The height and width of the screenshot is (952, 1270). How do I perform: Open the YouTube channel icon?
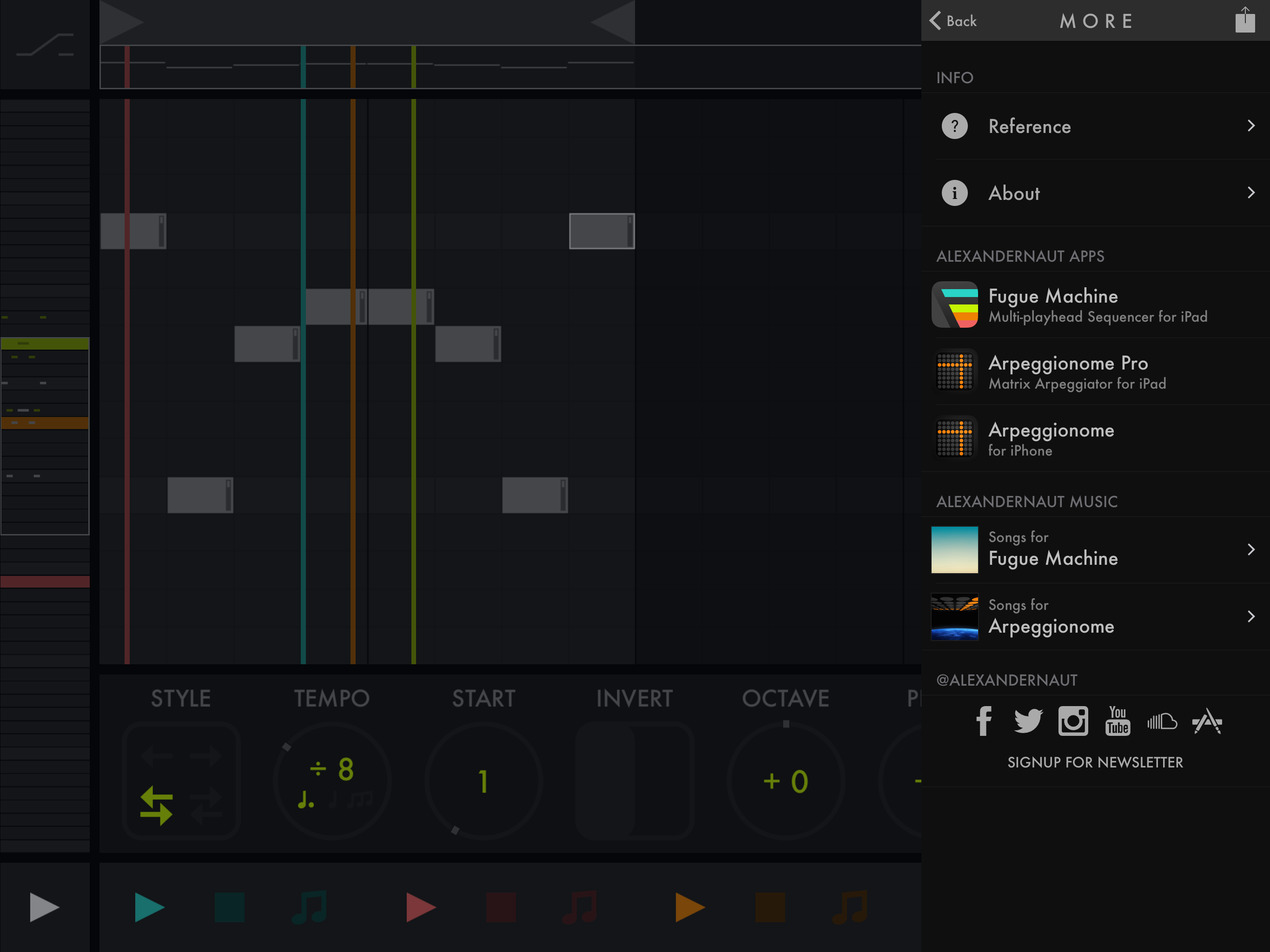tap(1117, 721)
